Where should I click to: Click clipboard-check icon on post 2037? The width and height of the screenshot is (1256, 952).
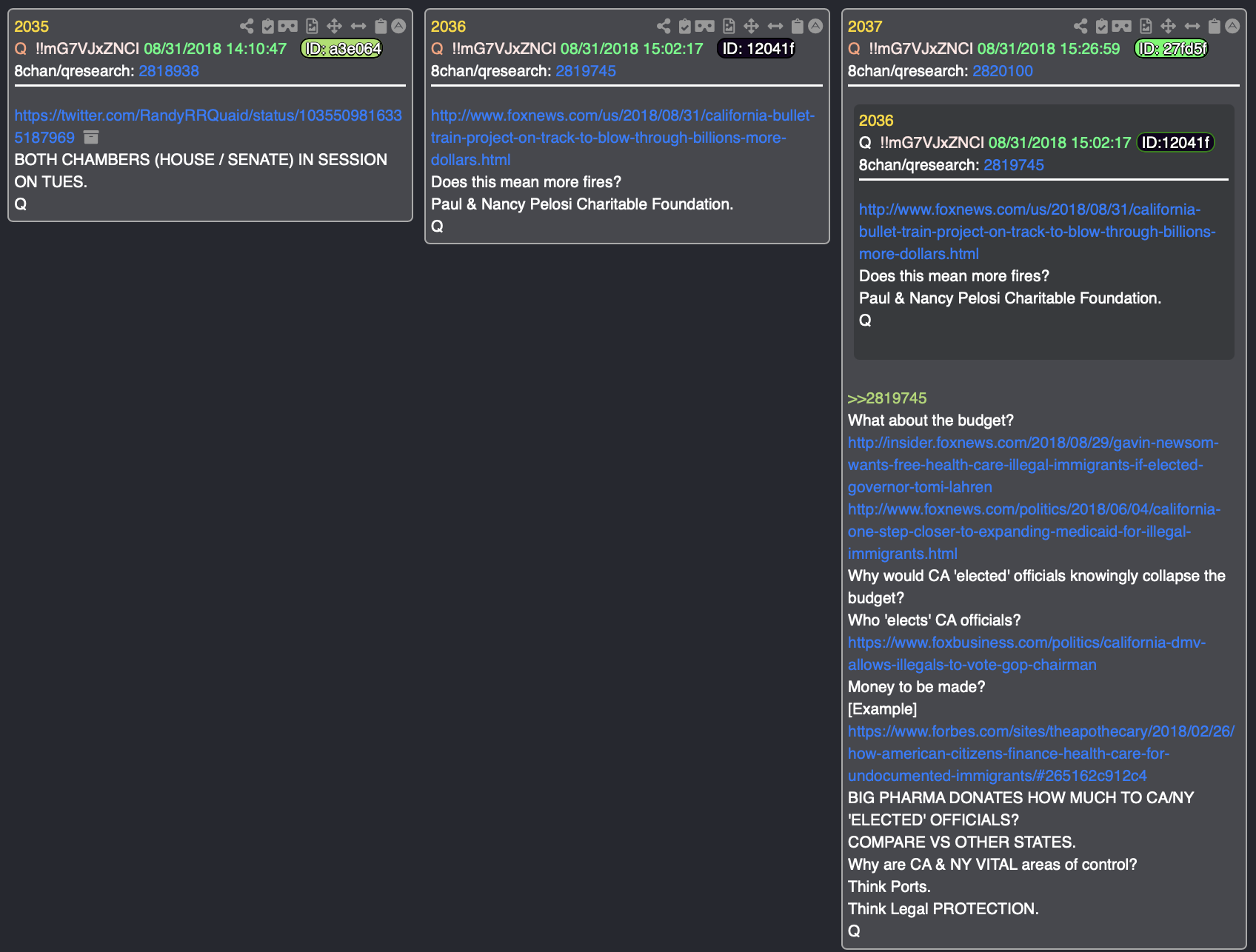tap(1102, 27)
